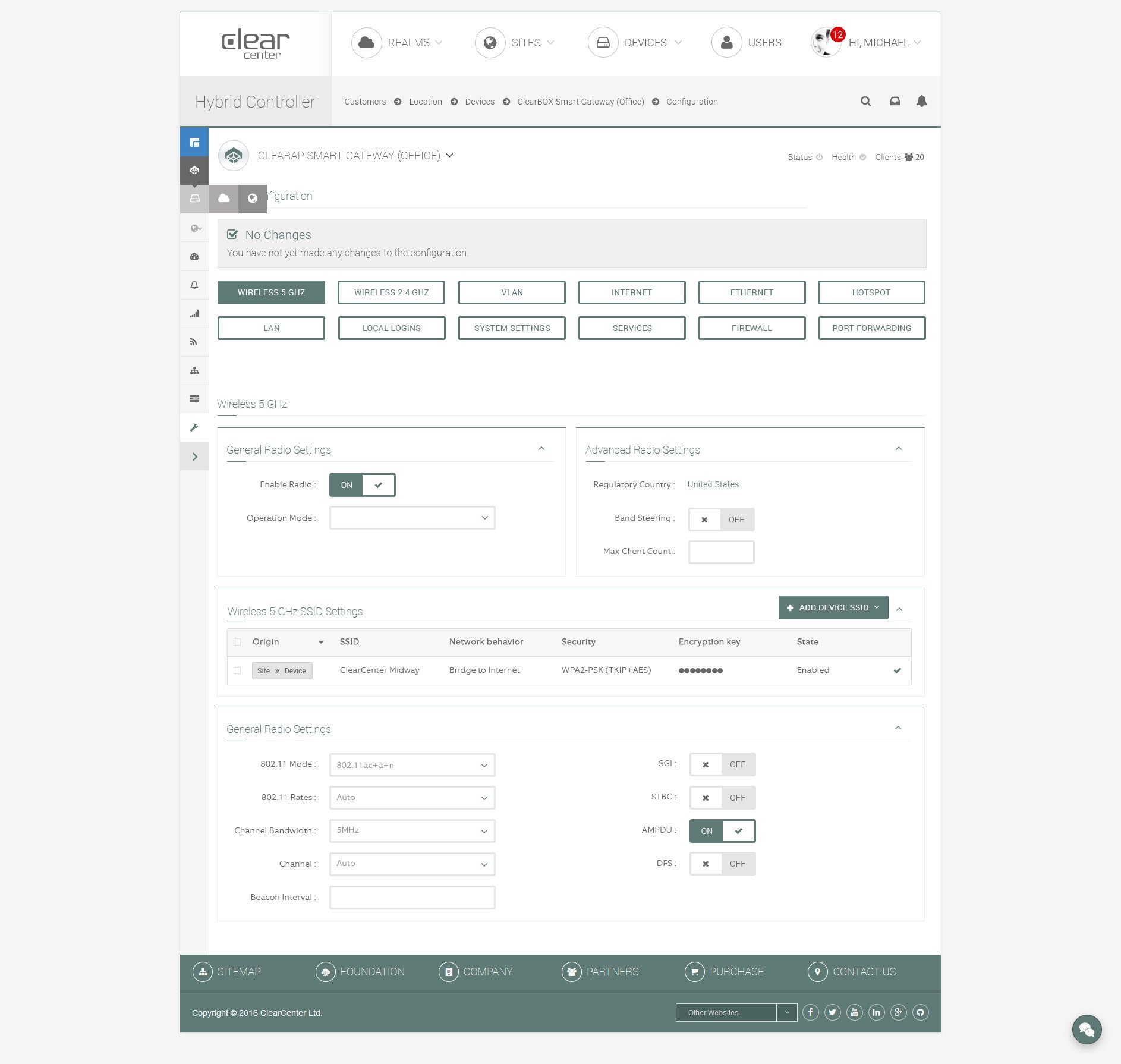
Task: Click the Facebook footer icon
Action: pyautogui.click(x=811, y=1012)
